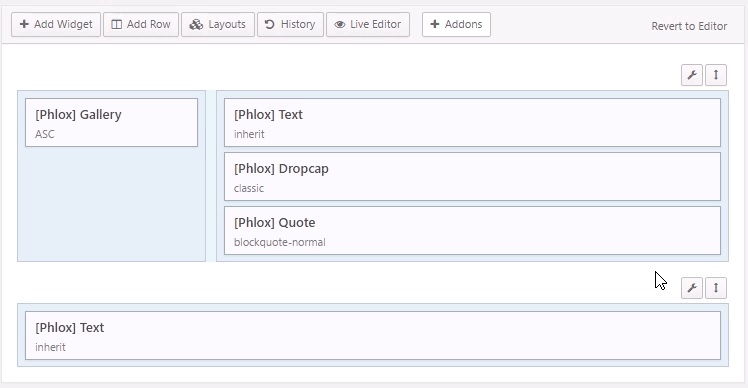Click the Add Row button
This screenshot has height=388, width=748.
(x=141, y=24)
